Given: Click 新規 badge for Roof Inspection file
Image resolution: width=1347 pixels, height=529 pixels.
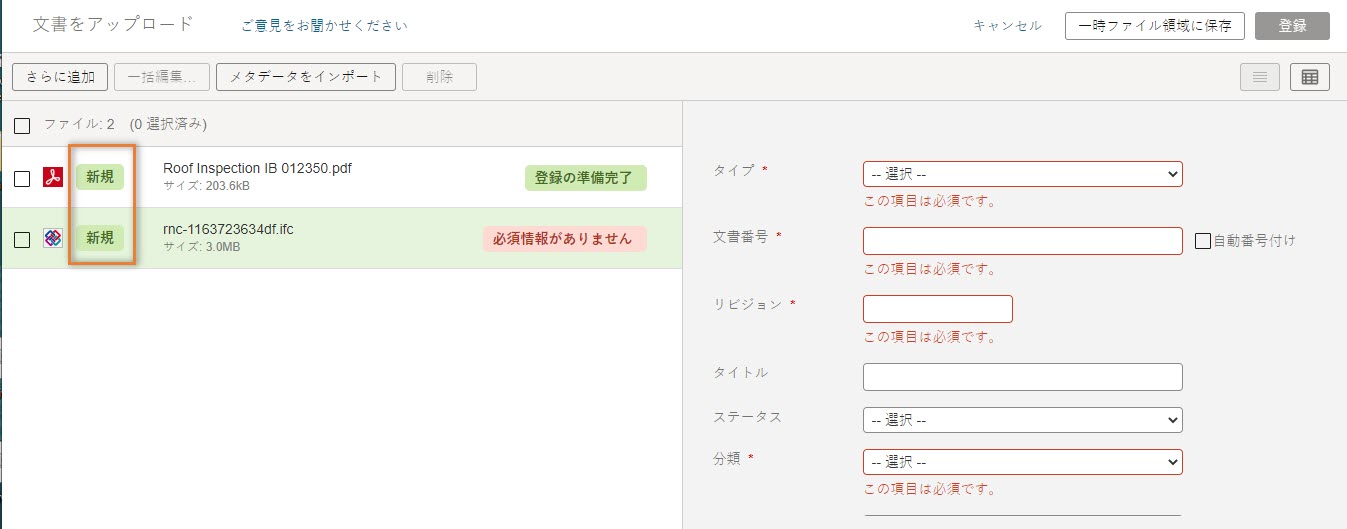Looking at the screenshot, I should [100, 177].
